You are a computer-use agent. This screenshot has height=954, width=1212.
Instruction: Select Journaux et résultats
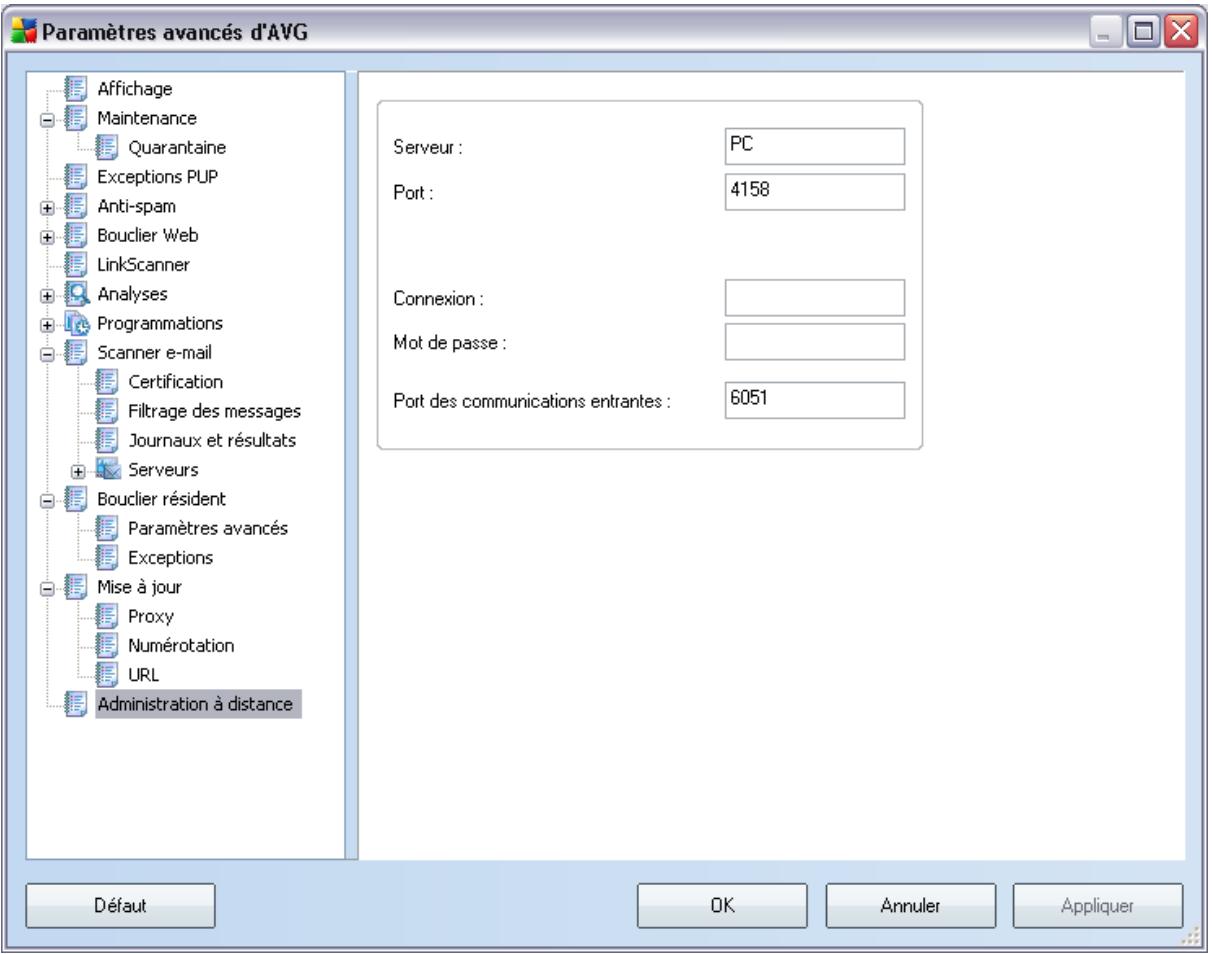[x=212, y=439]
